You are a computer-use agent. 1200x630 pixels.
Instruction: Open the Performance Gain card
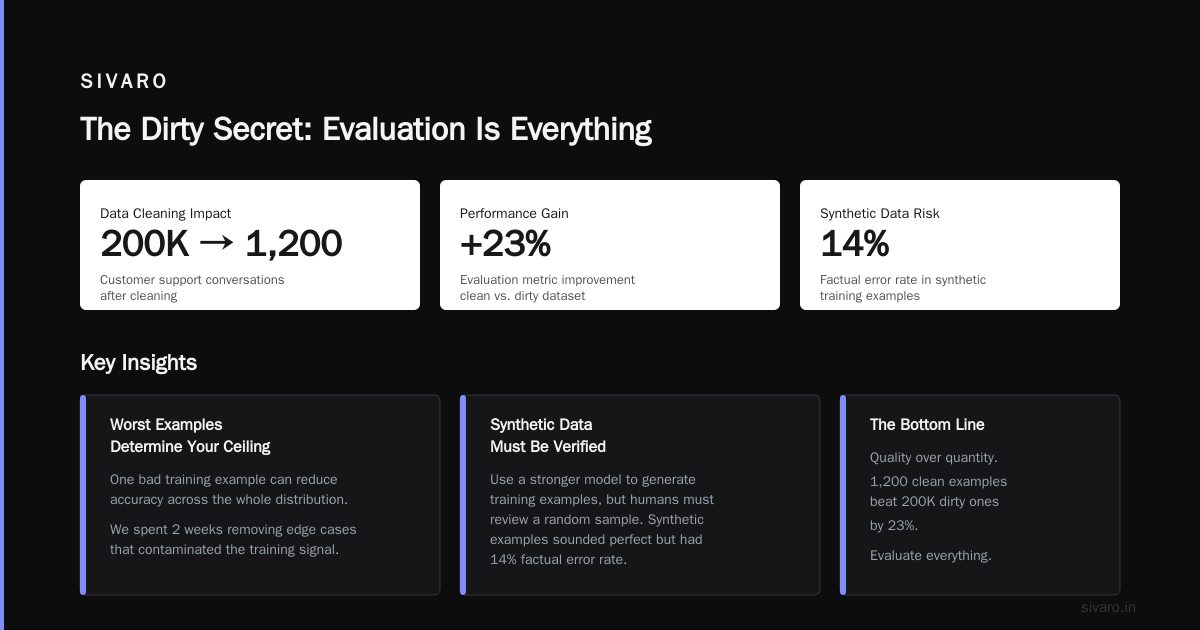[x=610, y=245]
